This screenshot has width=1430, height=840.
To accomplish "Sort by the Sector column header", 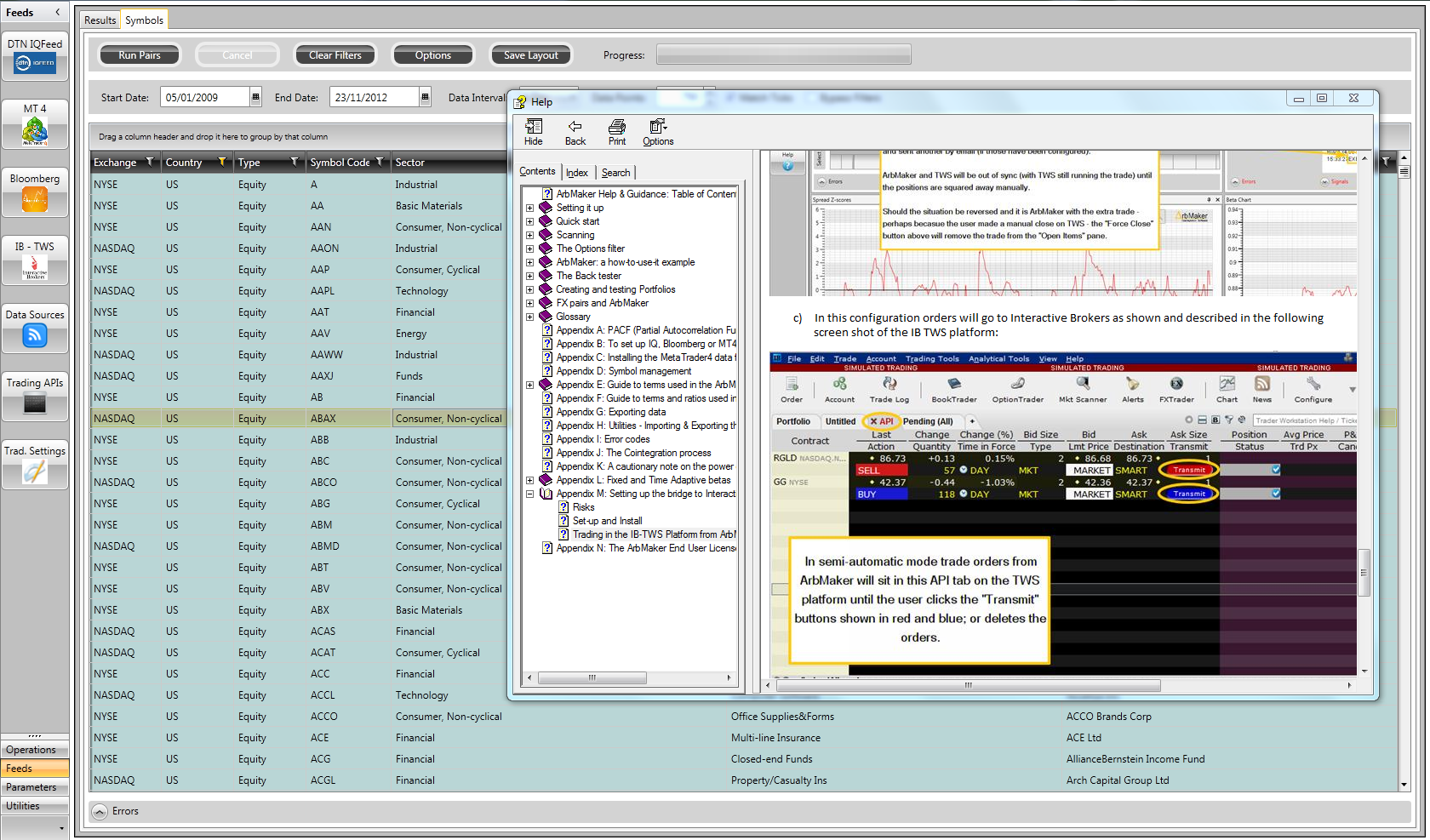I will 409,163.
